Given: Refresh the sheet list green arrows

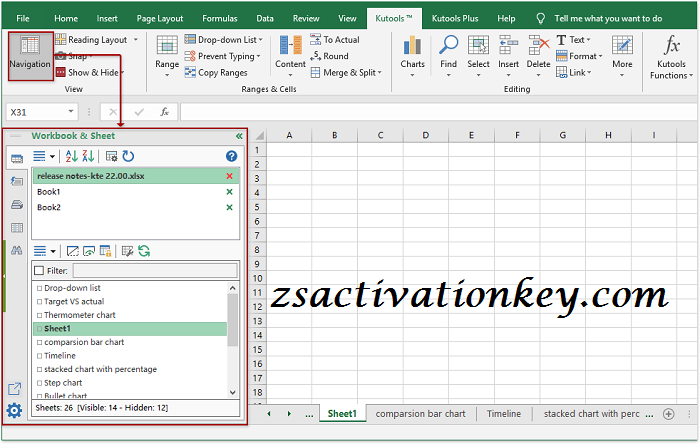Looking at the screenshot, I should click(144, 251).
